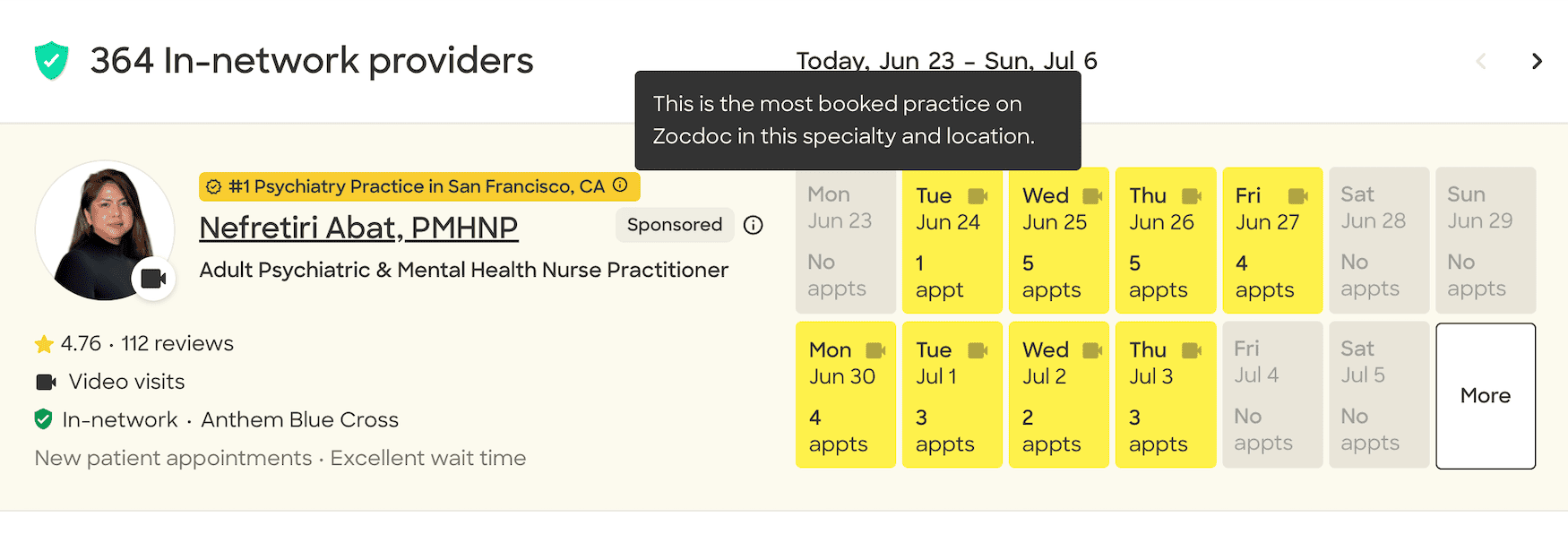Screen dimensions: 1568x534
Task: Click the camera icon on Tue Jun 24 tile
Action: pyautogui.click(x=976, y=195)
